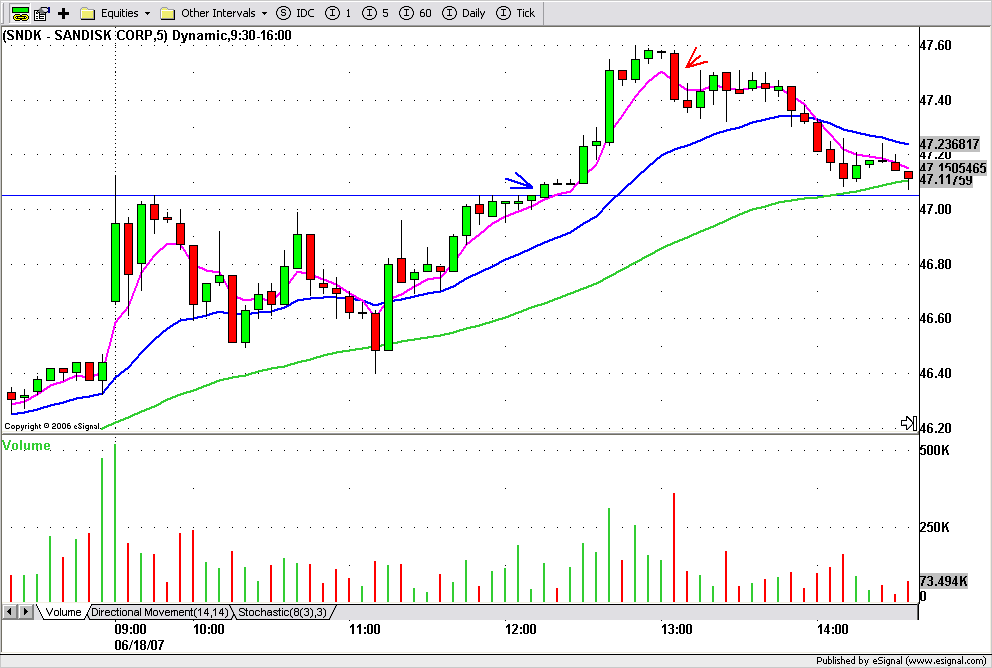Select the IDC symbol button
The height and width of the screenshot is (668, 992).
tap(295, 13)
